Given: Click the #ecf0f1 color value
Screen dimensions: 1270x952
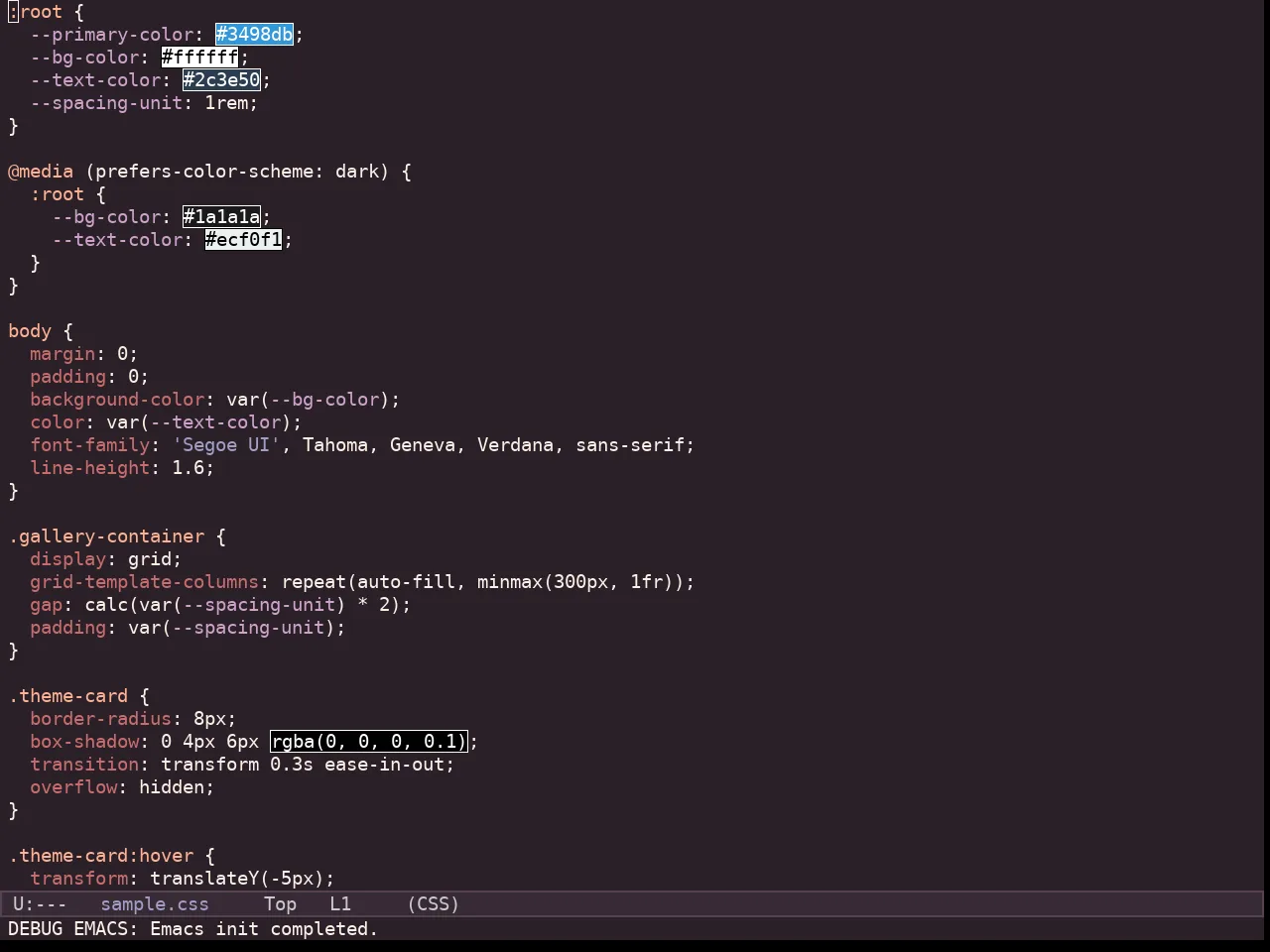Looking at the screenshot, I should click(244, 240).
